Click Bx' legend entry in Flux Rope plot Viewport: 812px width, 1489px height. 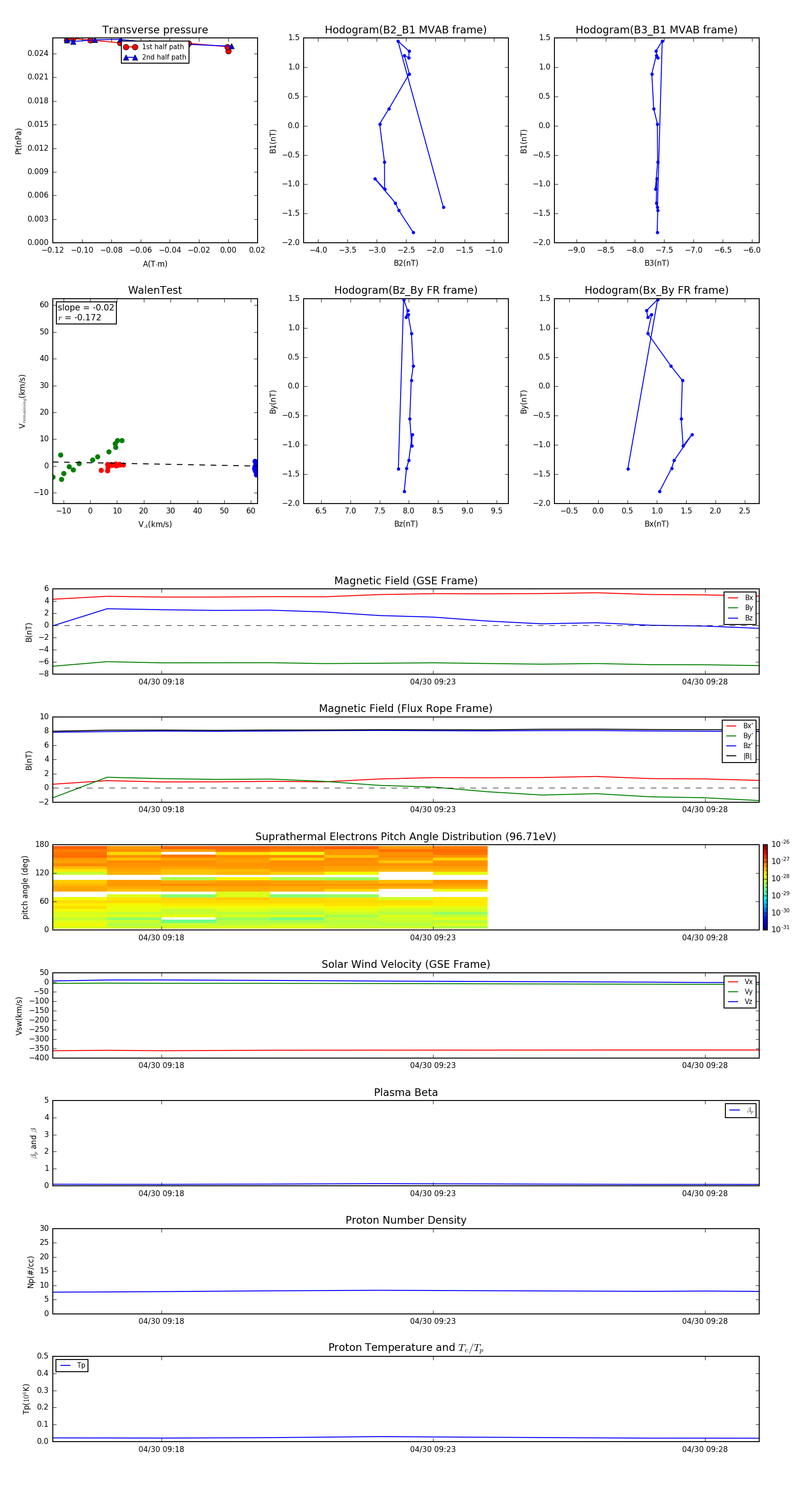coord(739,726)
